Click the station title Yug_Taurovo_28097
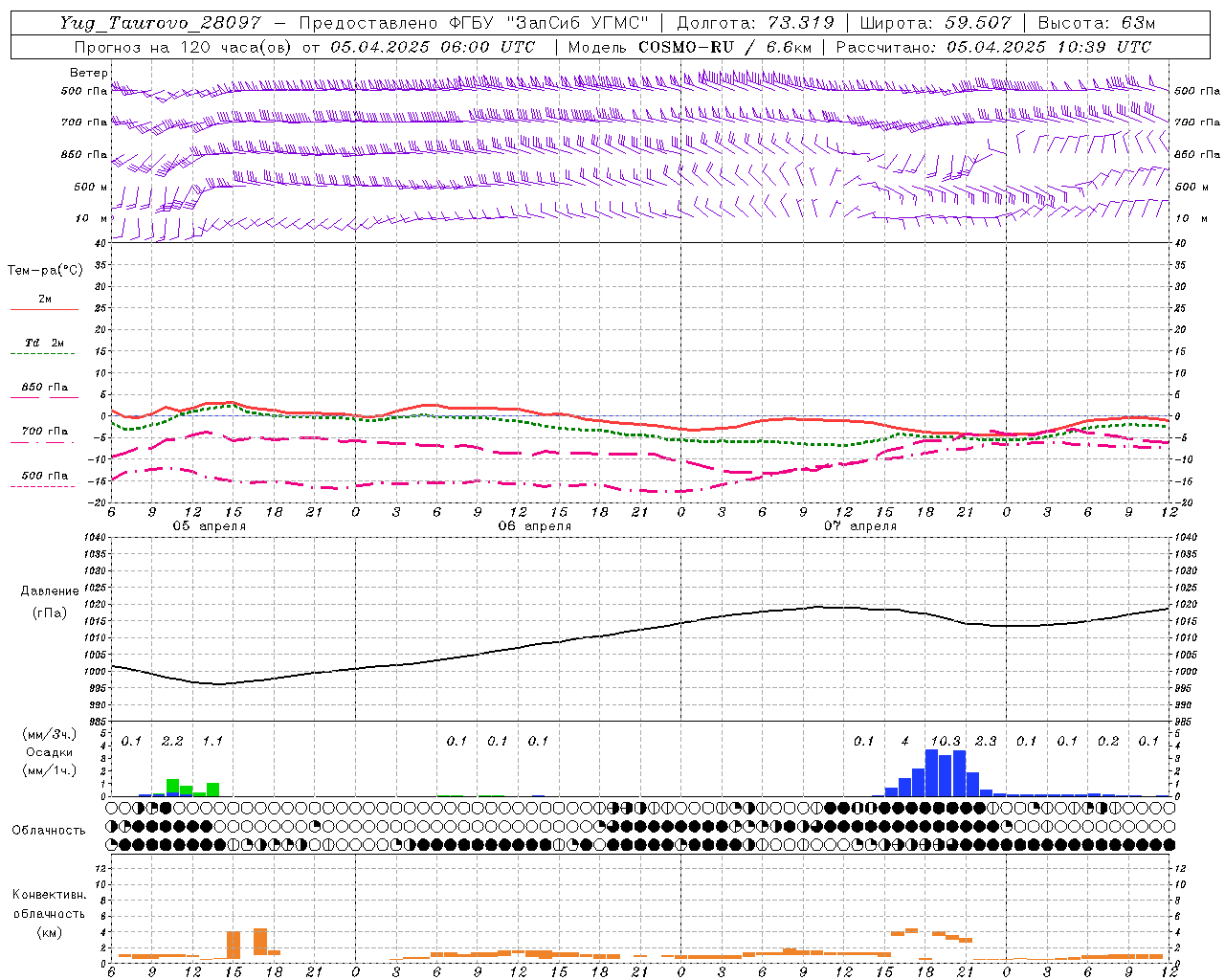 tap(160, 23)
